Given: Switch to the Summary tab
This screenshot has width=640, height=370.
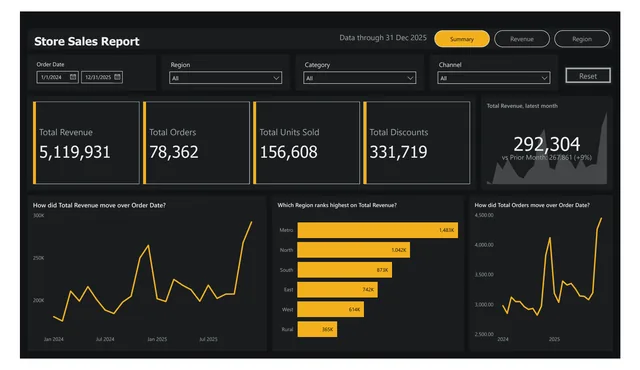Looking at the screenshot, I should click(x=462, y=39).
